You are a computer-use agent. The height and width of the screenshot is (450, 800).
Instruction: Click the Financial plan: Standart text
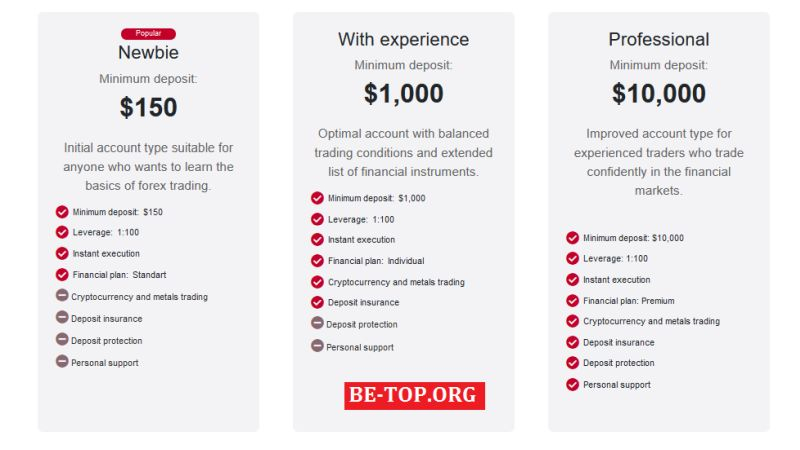[x=119, y=274]
